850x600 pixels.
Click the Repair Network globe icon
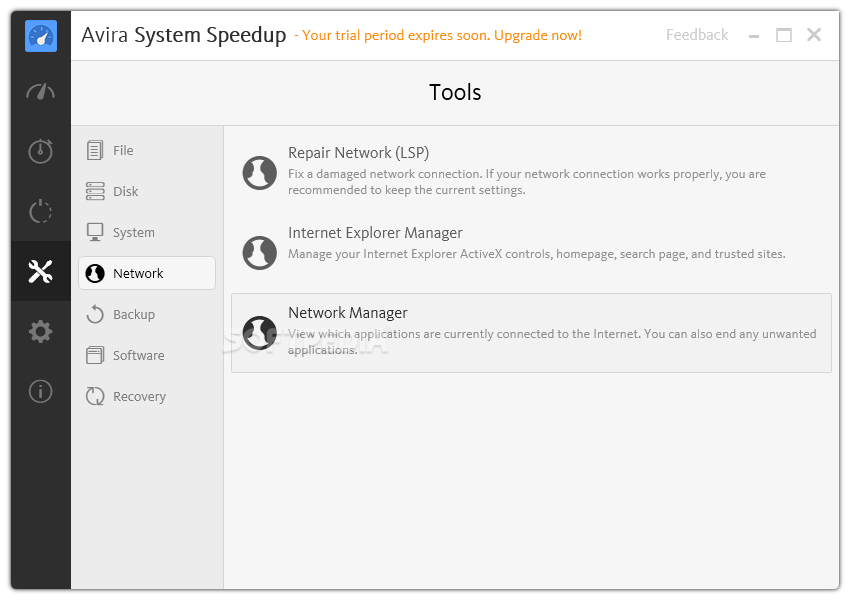pyautogui.click(x=260, y=173)
